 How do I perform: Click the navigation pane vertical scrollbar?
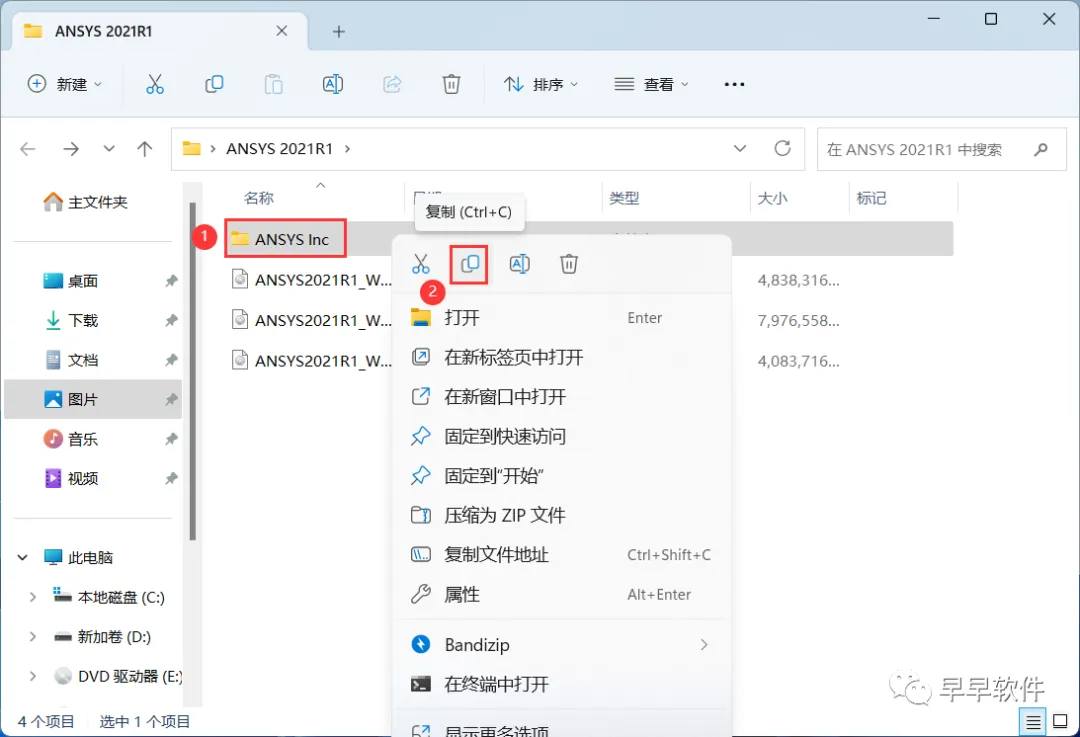click(193, 372)
